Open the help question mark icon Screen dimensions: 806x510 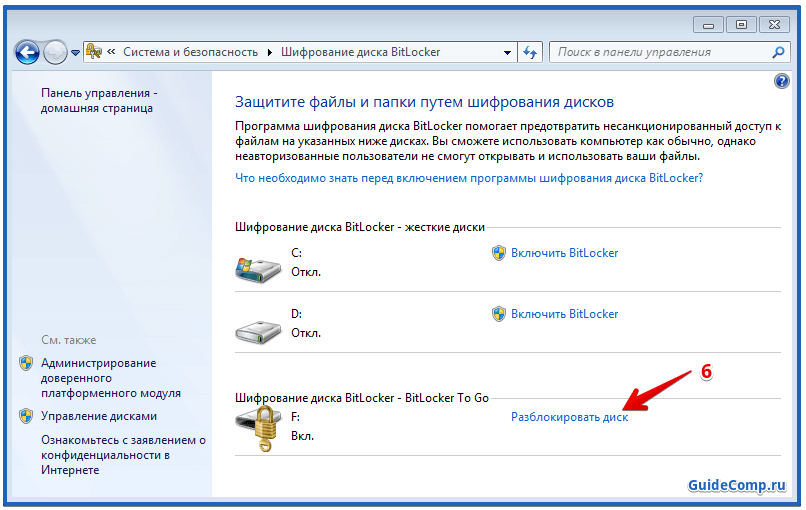pyautogui.click(x=782, y=81)
